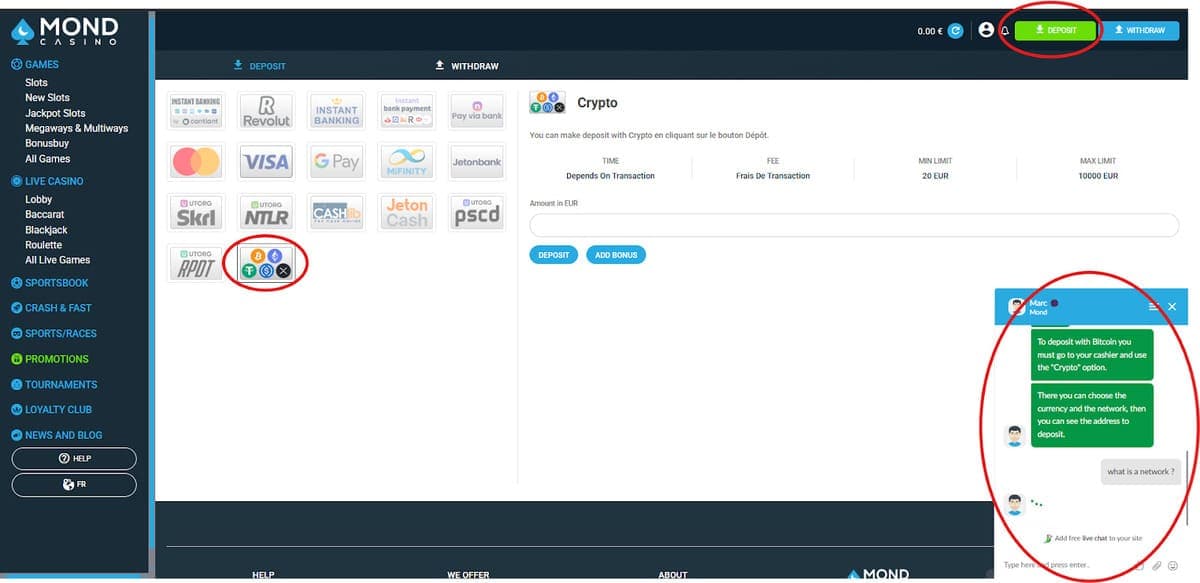Open the FR language selector
Viewport: 1200px width, 583px height.
point(74,485)
